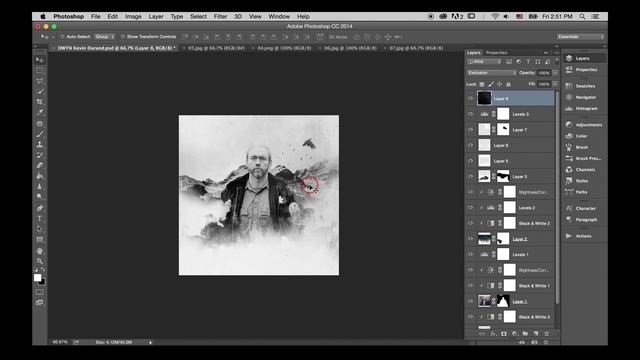Open the Select menu

point(198,17)
